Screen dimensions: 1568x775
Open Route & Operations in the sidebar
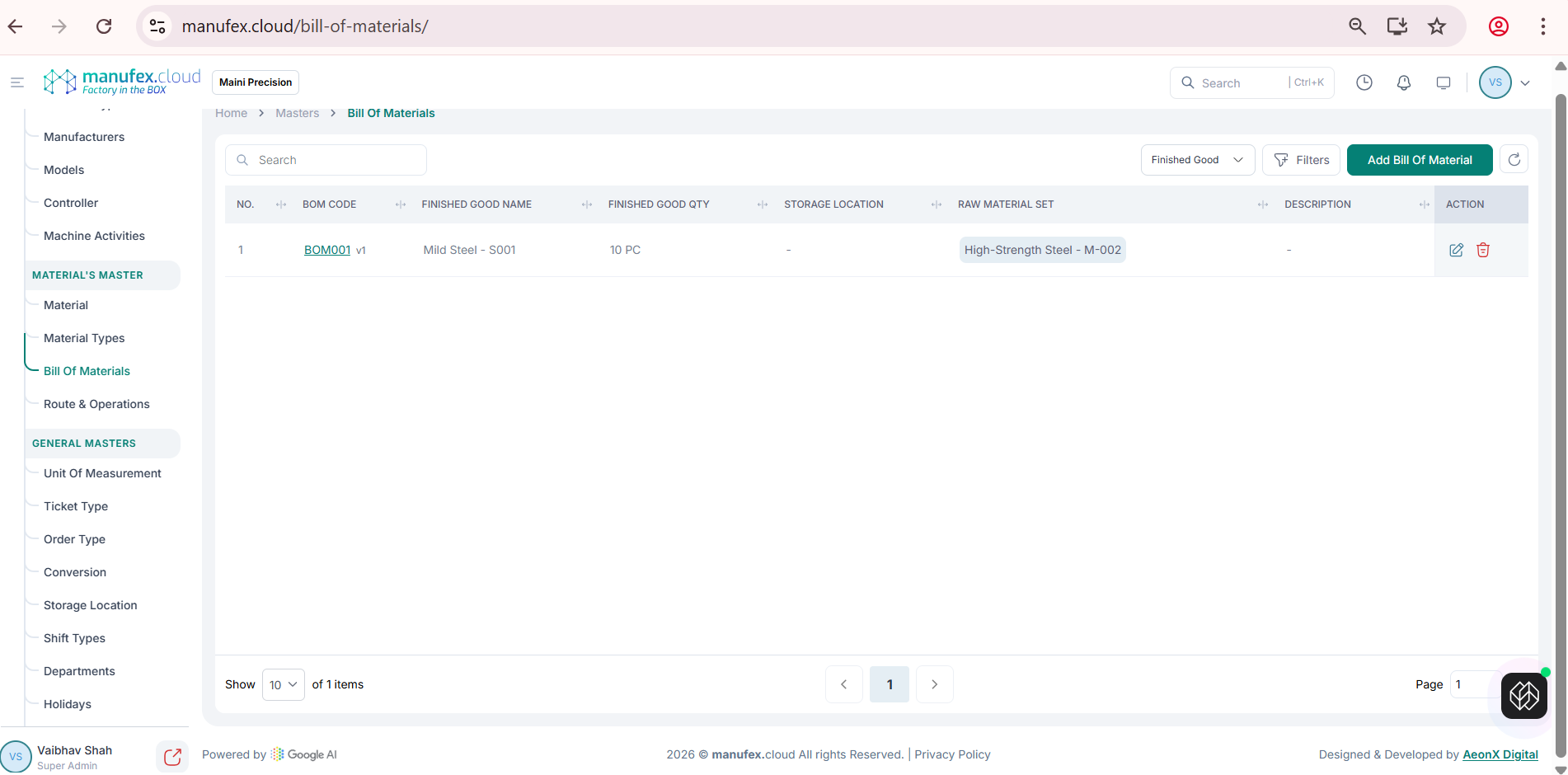point(96,404)
